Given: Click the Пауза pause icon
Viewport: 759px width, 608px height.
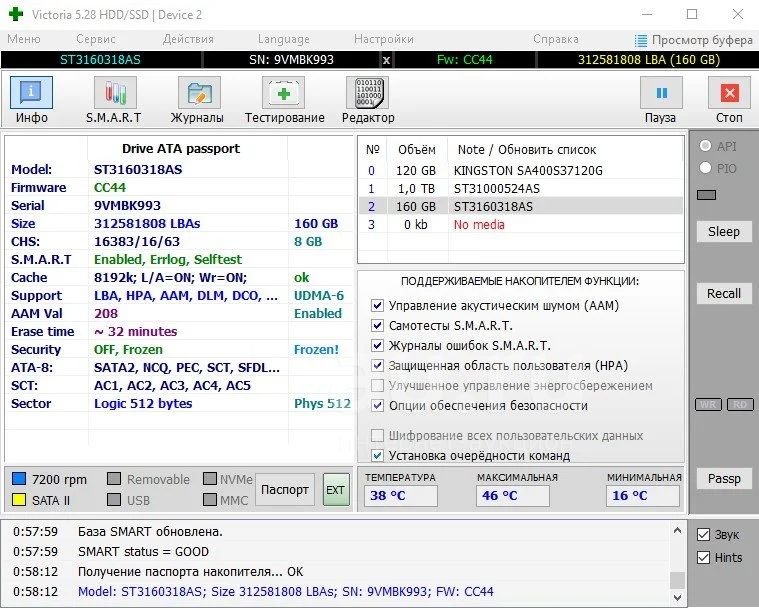Looking at the screenshot, I should tap(661, 92).
